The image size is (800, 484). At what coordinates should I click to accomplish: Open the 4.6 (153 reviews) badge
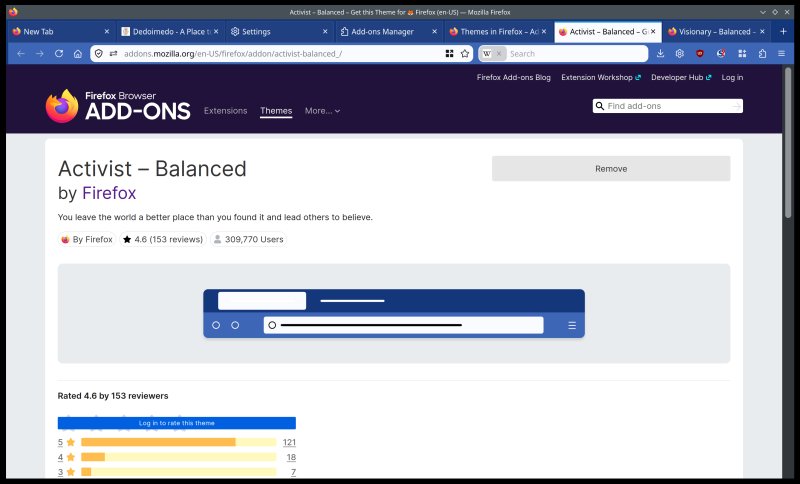[163, 239]
